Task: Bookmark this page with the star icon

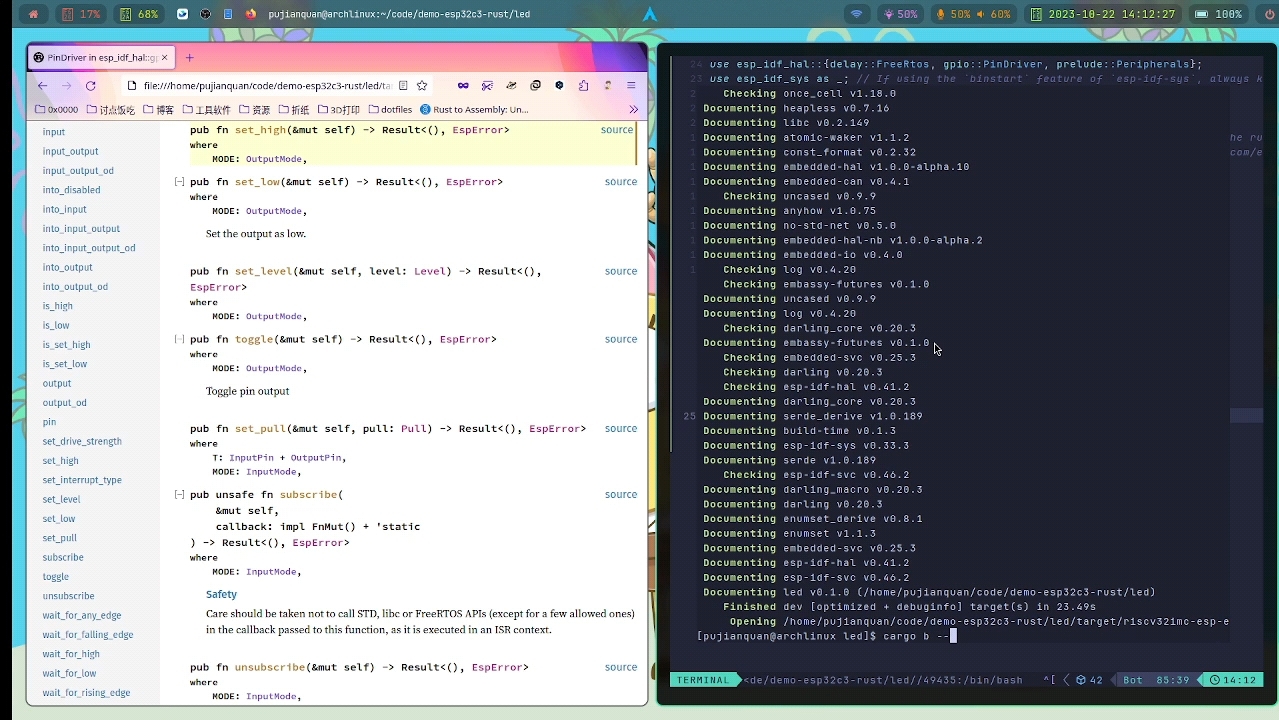Action: [x=422, y=86]
